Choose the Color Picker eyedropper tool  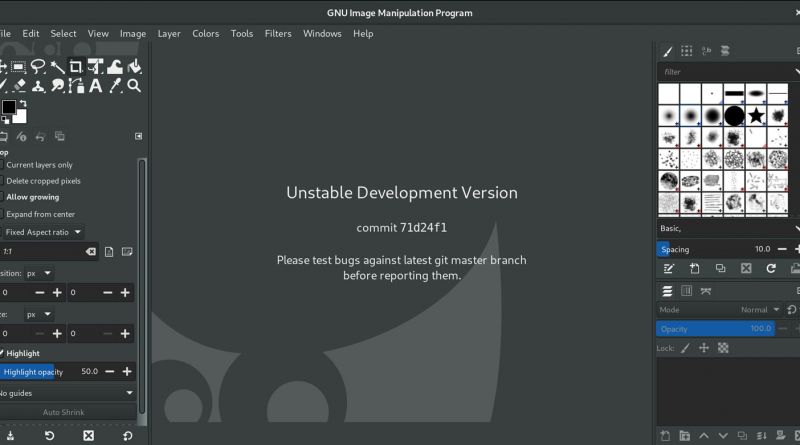pos(115,85)
